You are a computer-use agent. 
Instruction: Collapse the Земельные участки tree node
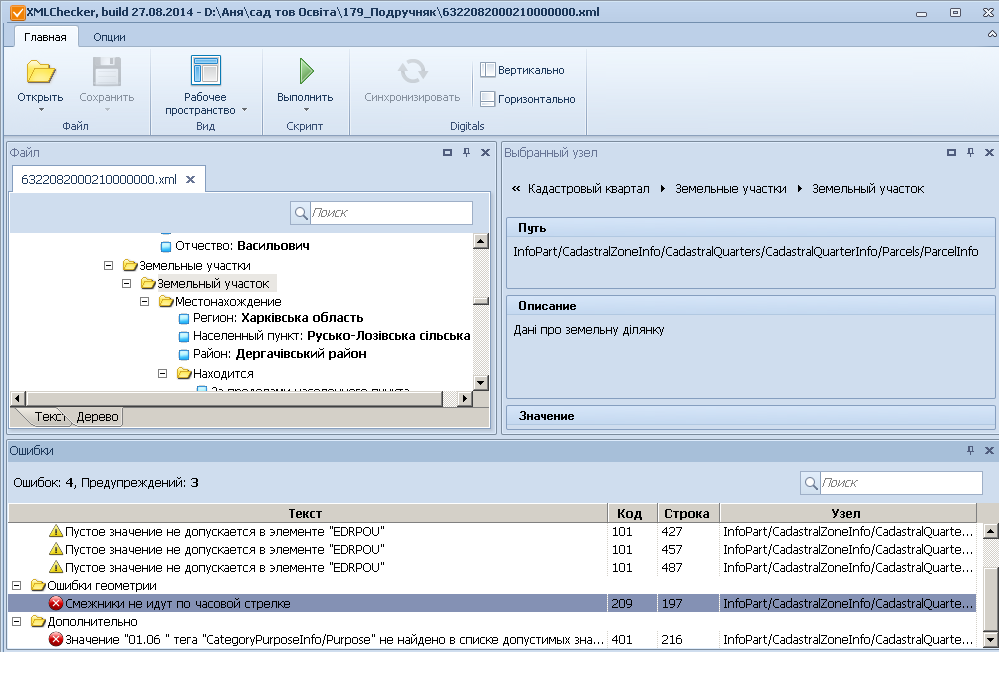(109, 265)
